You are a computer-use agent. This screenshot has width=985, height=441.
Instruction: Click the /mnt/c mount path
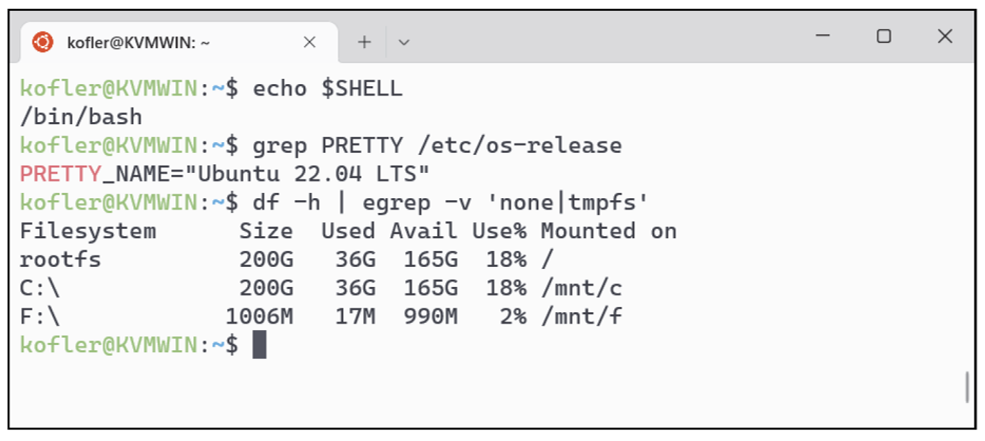(x=581, y=288)
